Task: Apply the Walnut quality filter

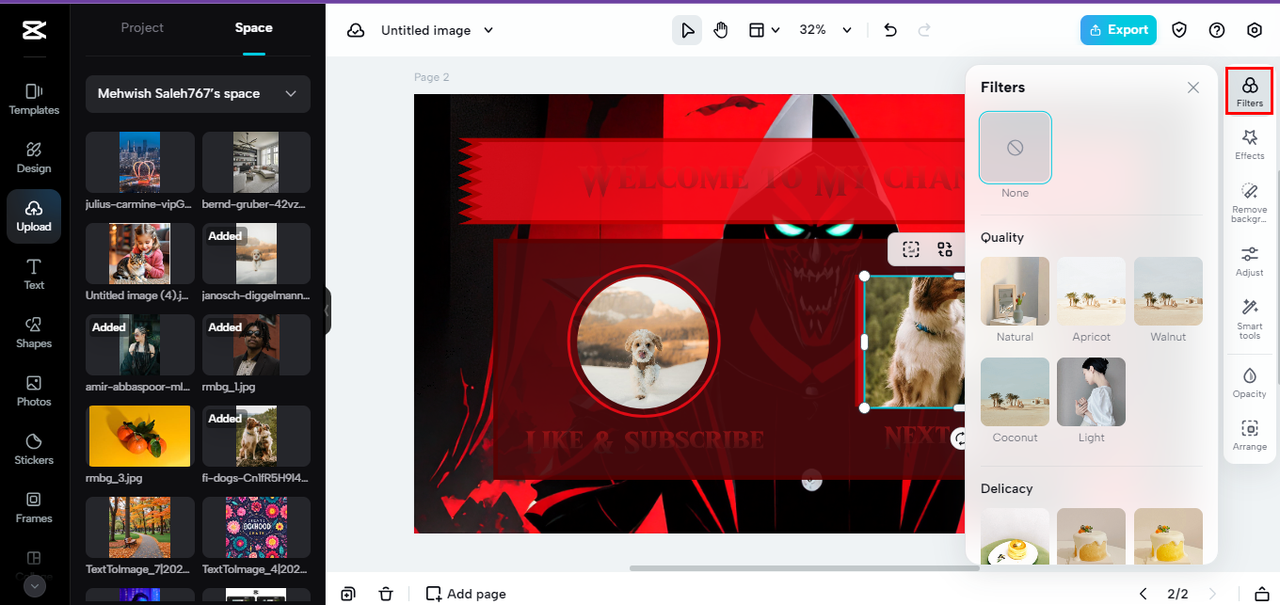Action: tap(1168, 291)
